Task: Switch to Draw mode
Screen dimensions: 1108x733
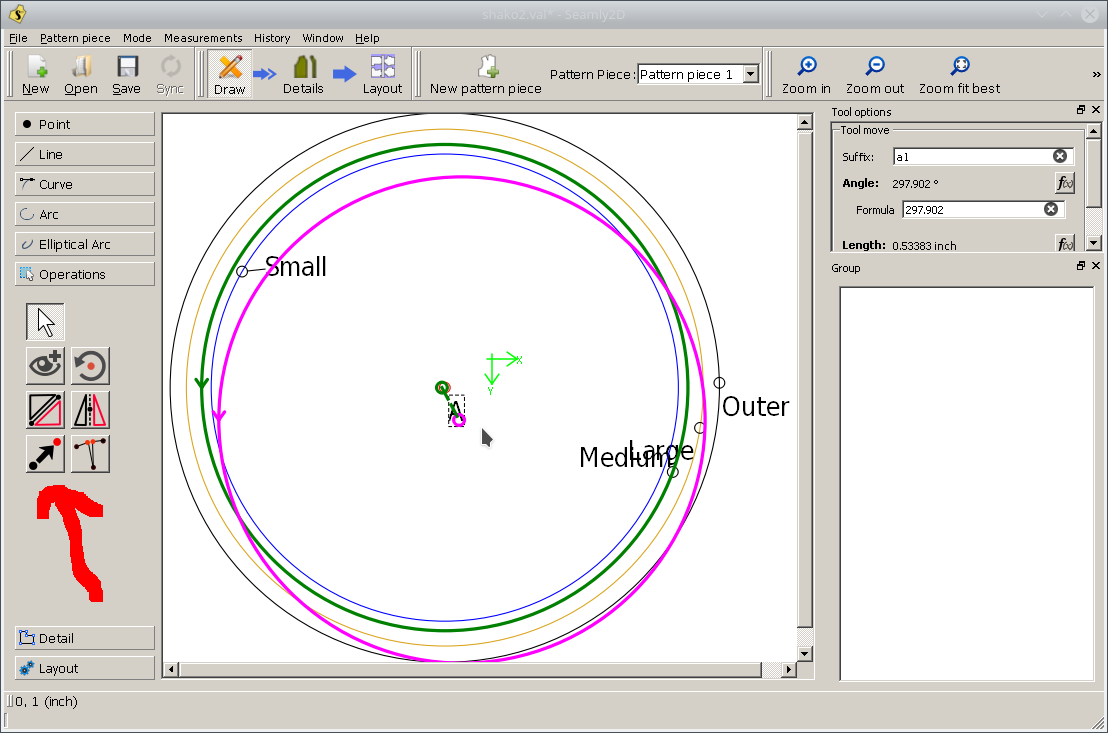Action: (x=229, y=75)
